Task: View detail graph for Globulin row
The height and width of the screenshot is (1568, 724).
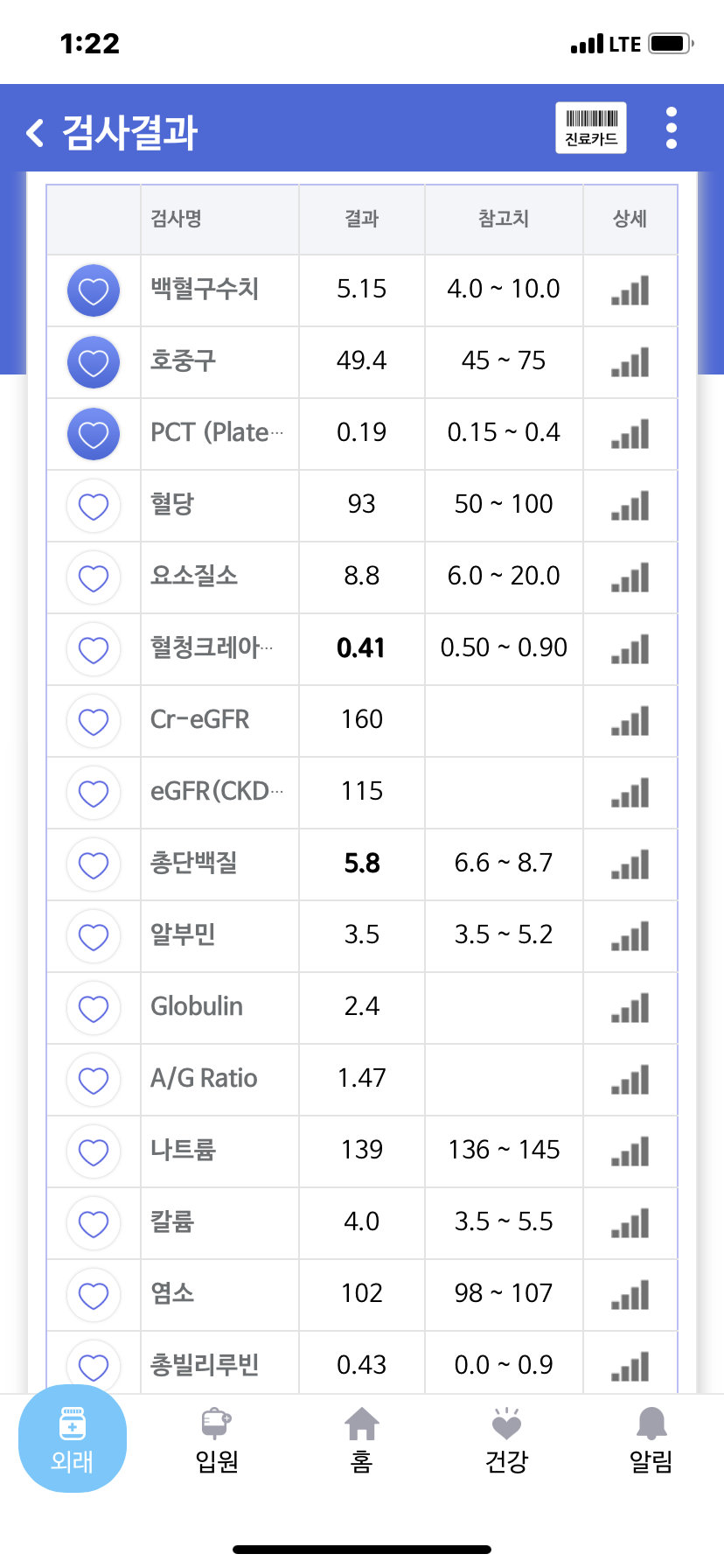Action: [630, 1008]
